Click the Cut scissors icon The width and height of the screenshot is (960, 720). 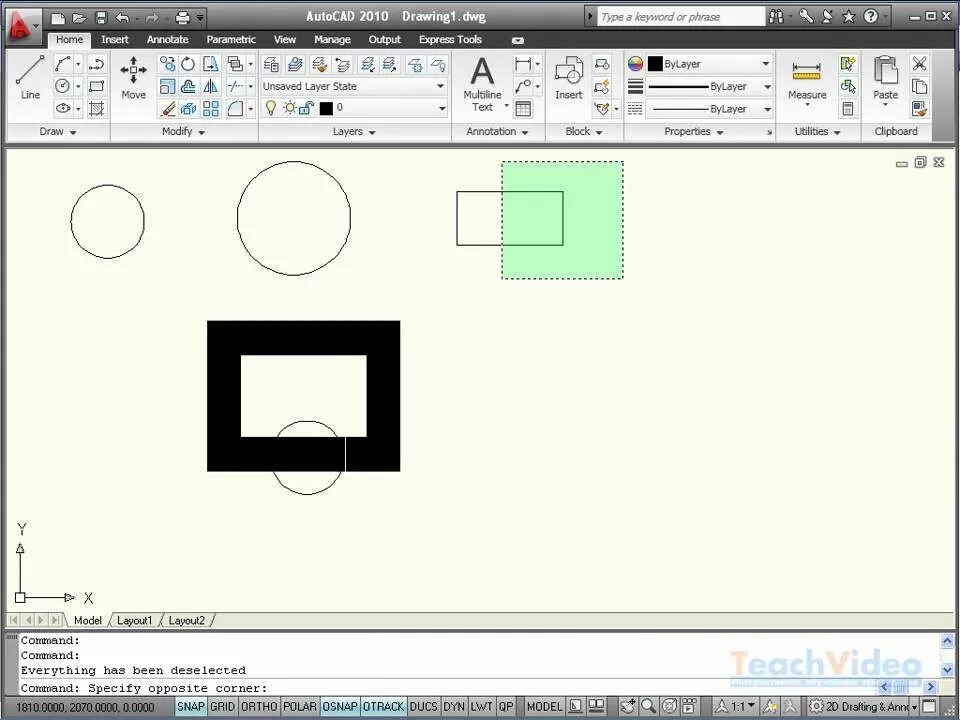click(x=919, y=64)
